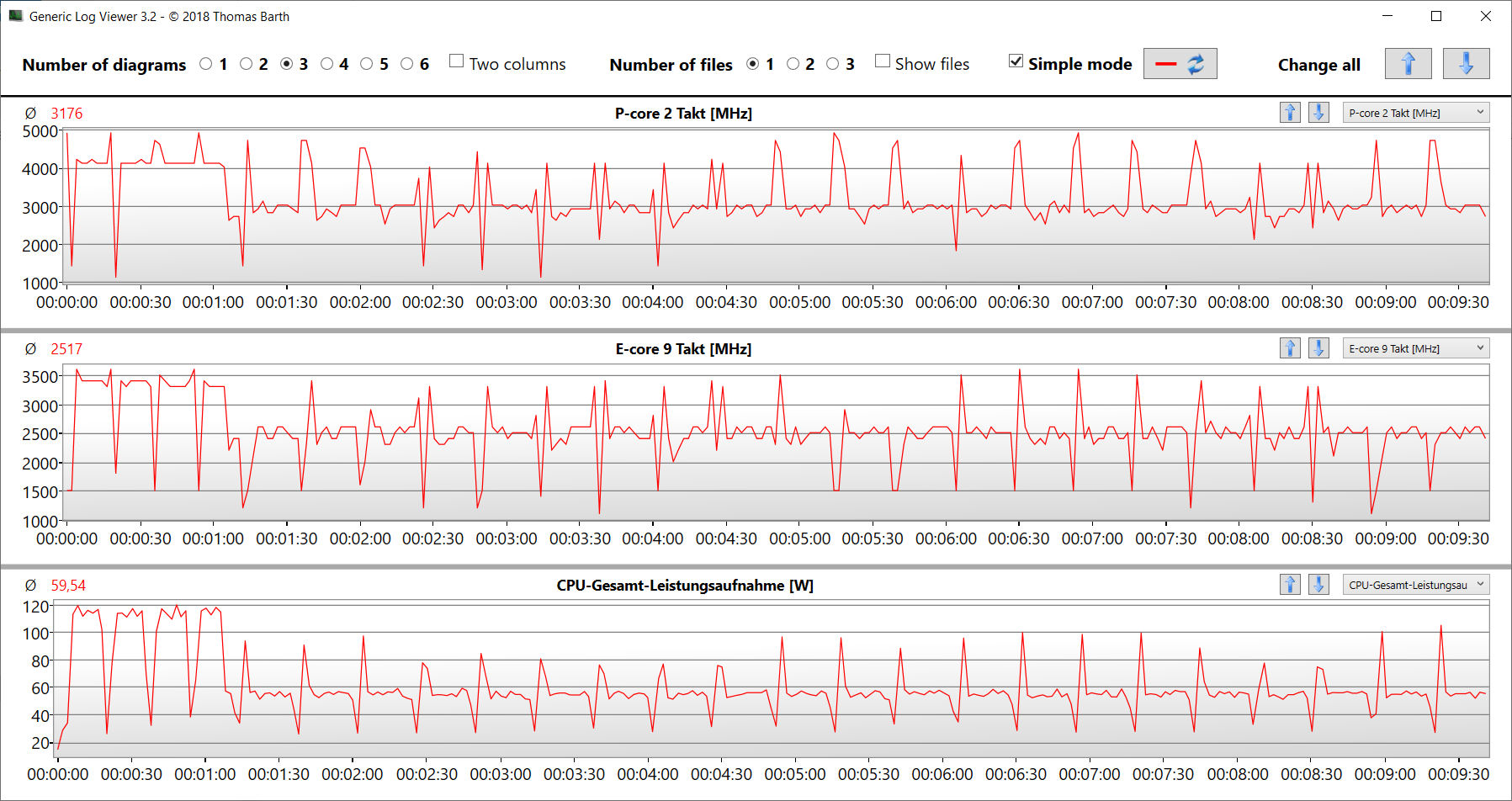Select 6 for Number of diagrams

tap(407, 64)
